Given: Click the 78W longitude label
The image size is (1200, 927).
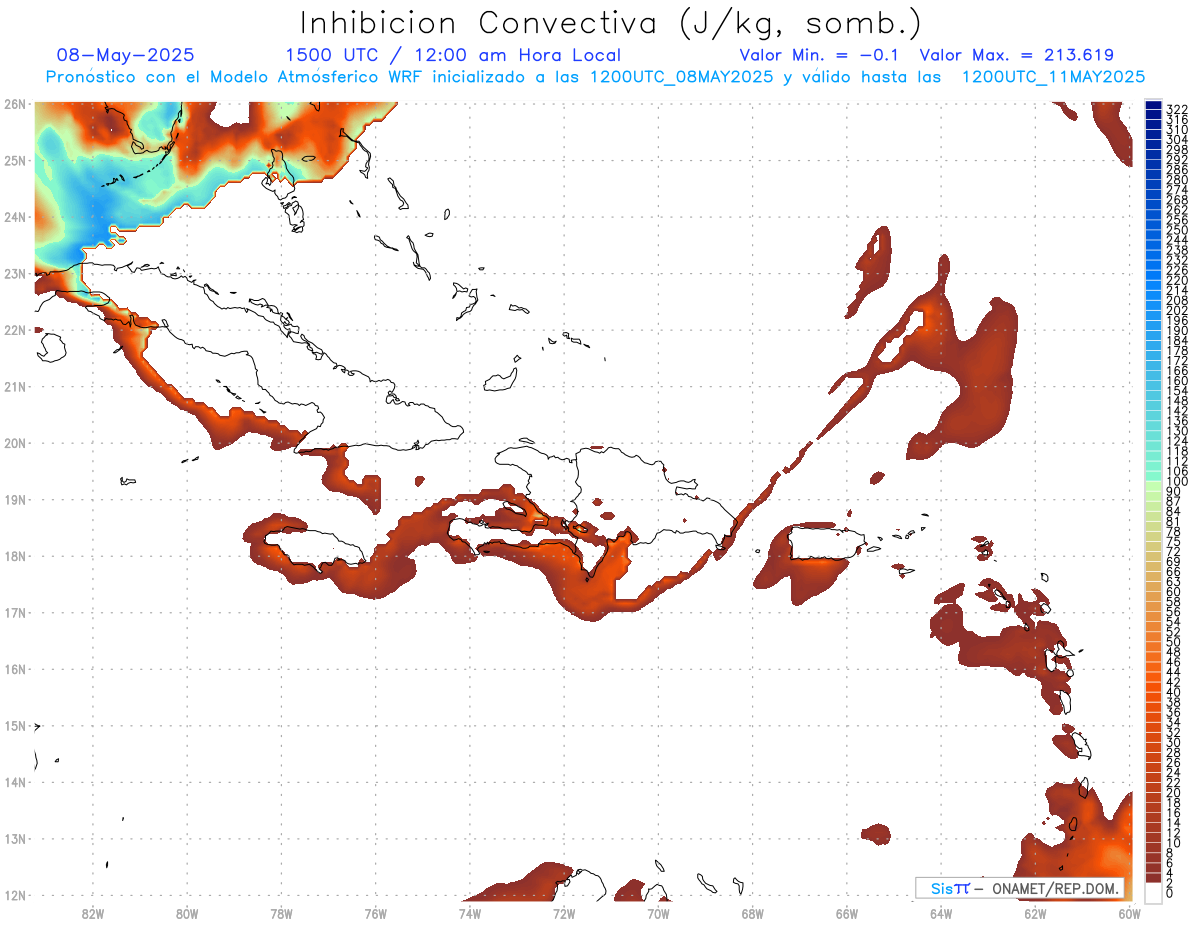Looking at the screenshot, I should pyautogui.click(x=281, y=913).
